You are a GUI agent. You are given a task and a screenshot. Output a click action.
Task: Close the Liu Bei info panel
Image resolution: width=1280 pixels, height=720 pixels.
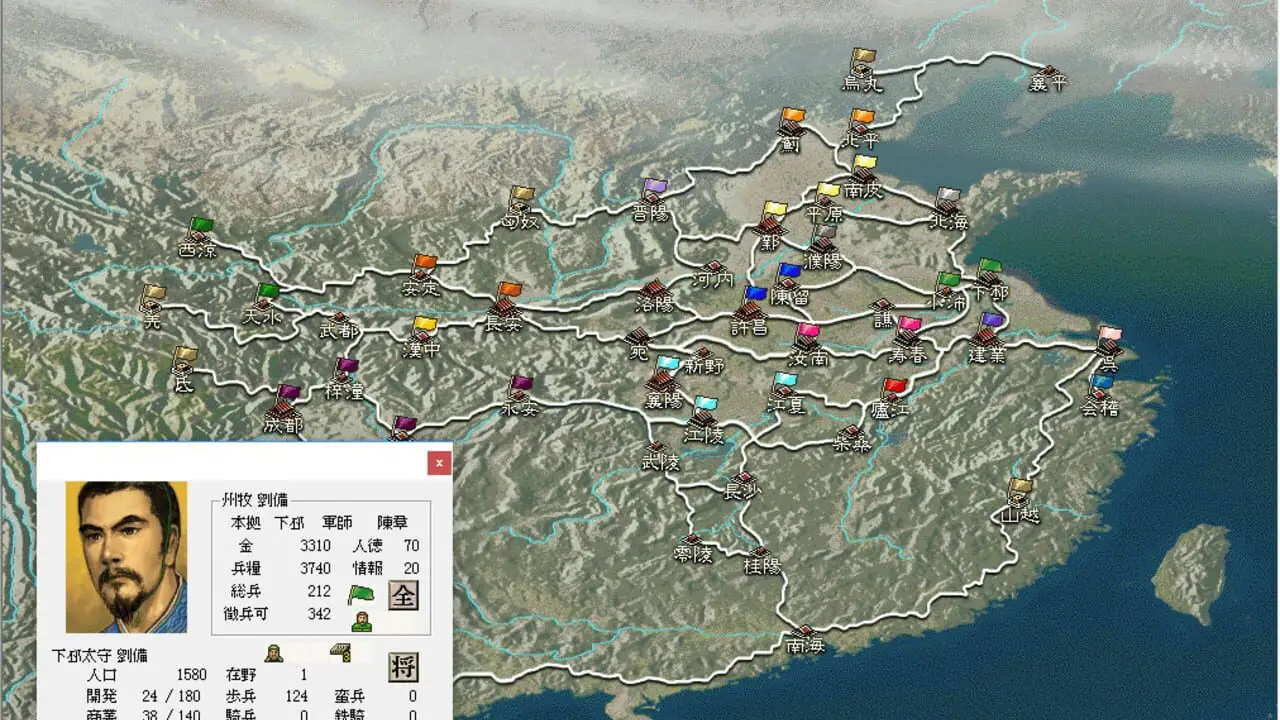(438, 463)
